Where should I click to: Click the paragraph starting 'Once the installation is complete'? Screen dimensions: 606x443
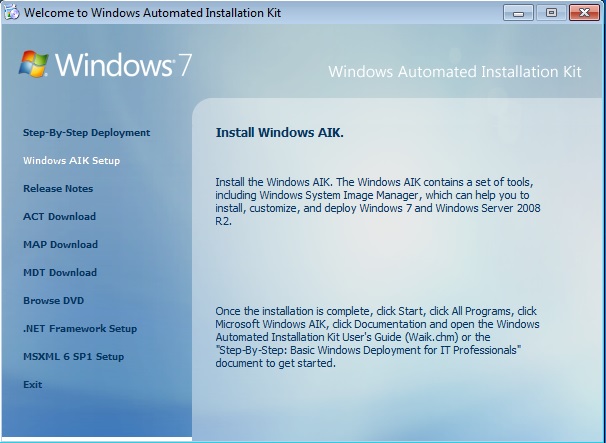click(x=377, y=337)
